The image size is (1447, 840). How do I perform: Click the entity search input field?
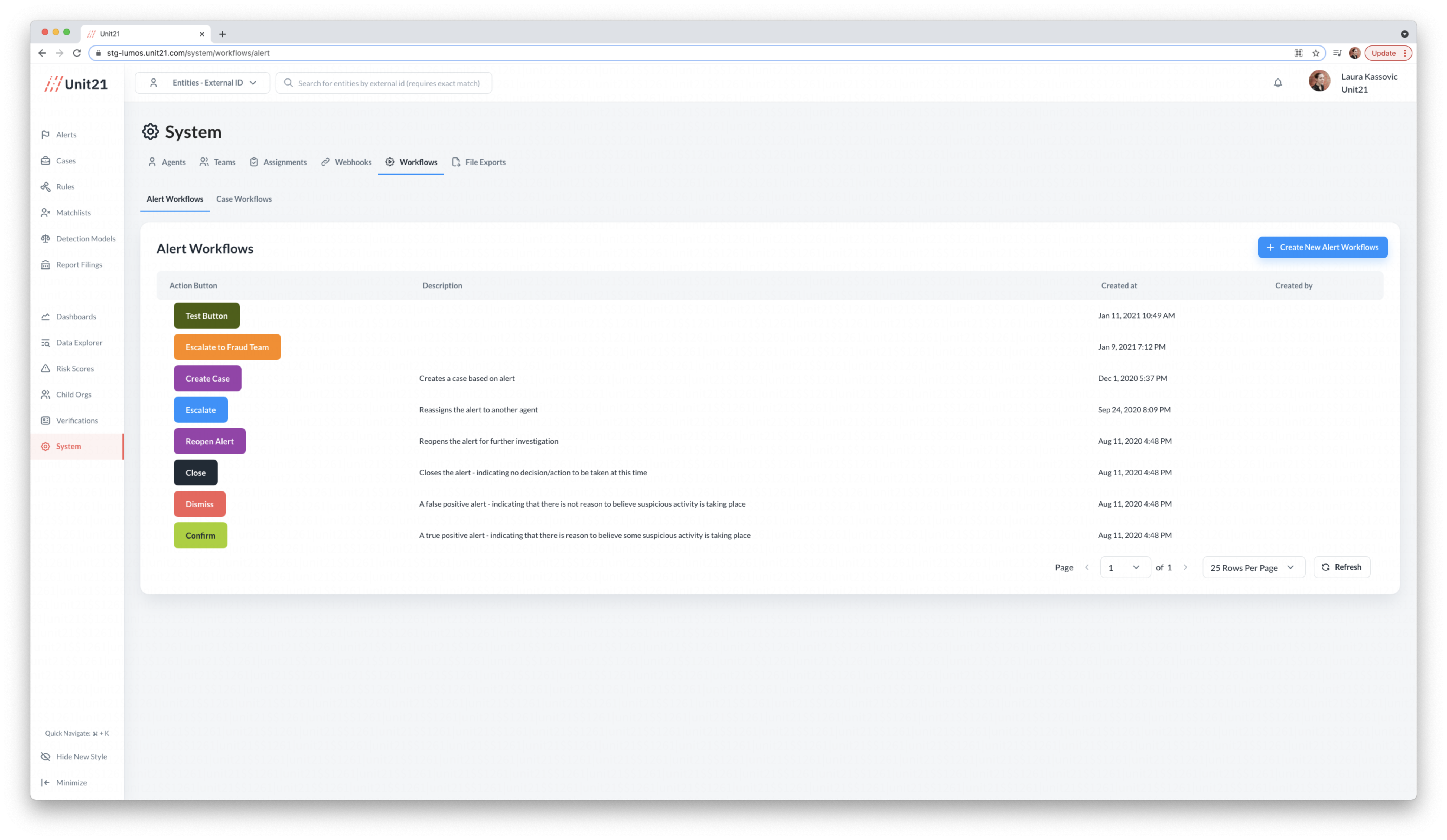[x=388, y=83]
